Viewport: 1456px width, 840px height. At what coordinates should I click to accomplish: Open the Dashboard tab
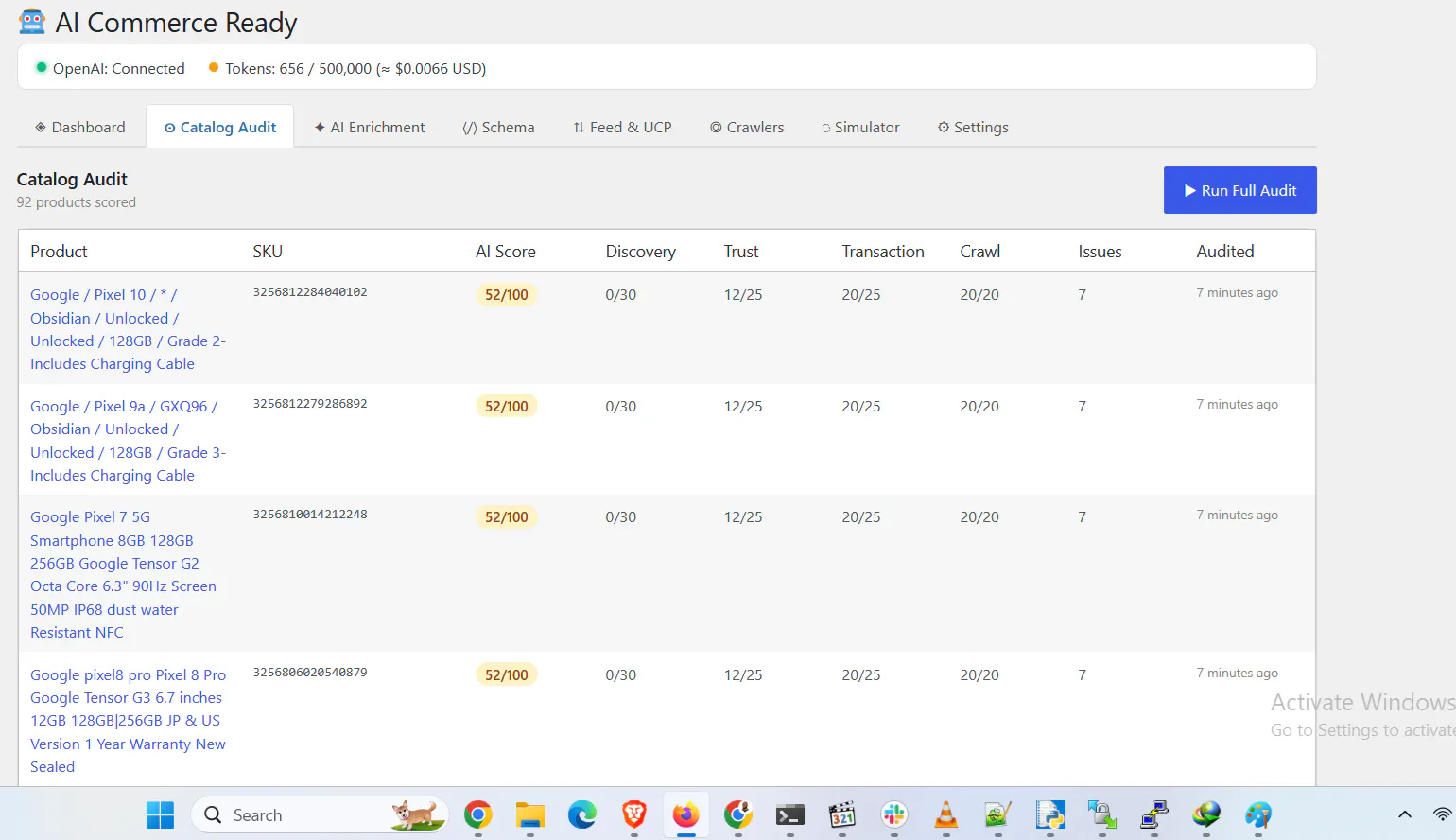(80, 127)
